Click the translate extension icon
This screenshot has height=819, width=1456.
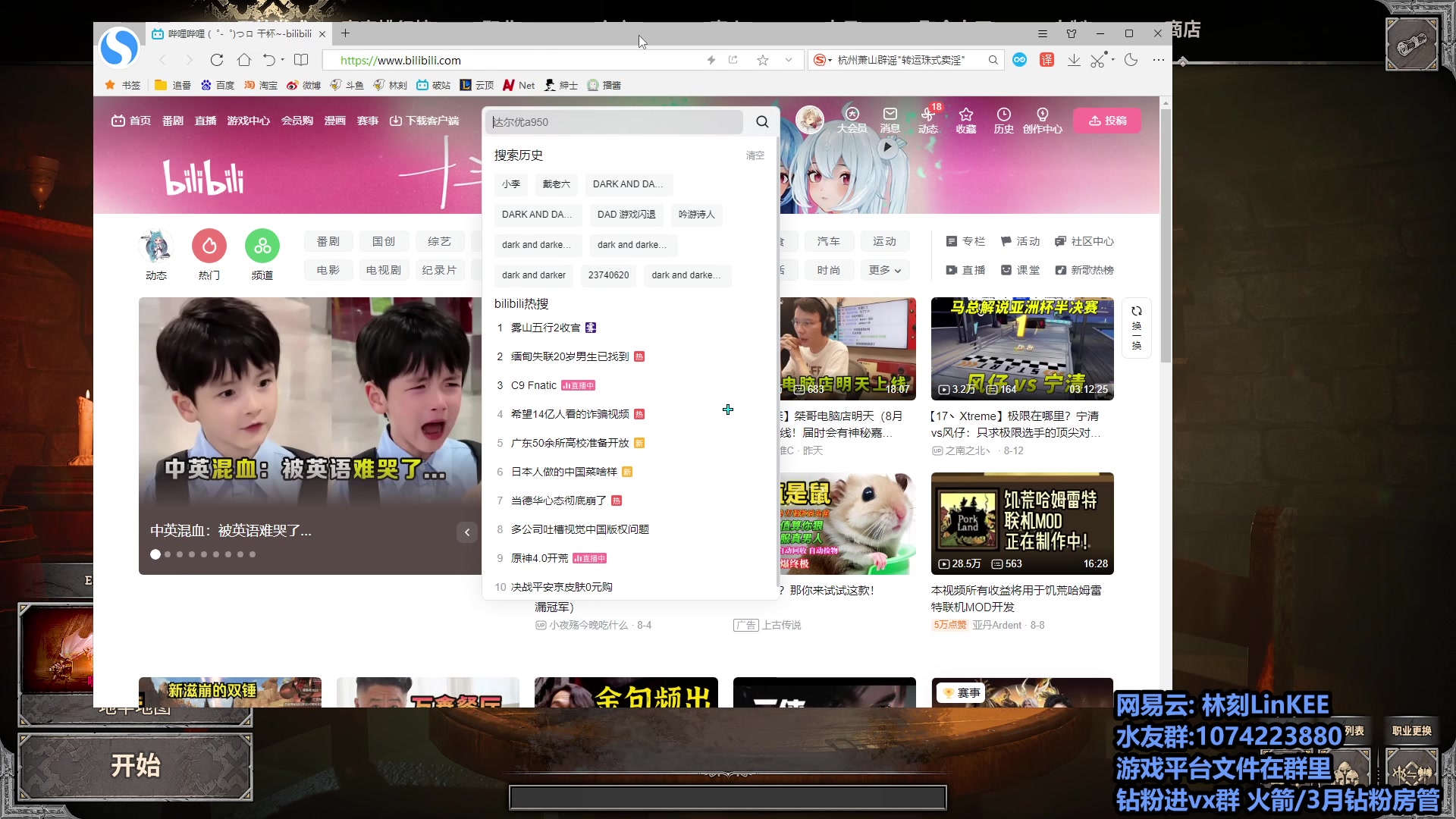pyautogui.click(x=1047, y=60)
